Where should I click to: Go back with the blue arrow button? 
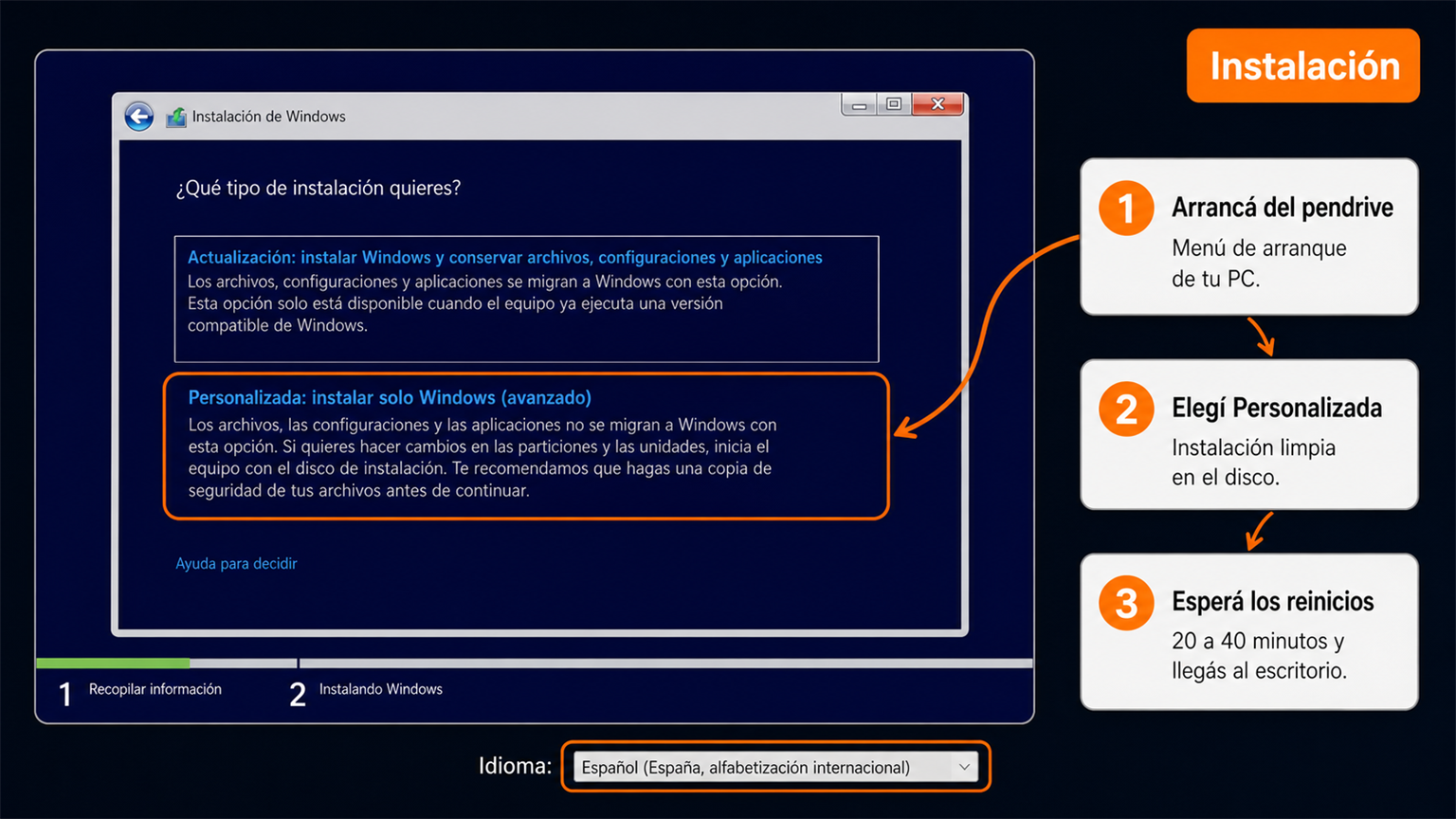[x=139, y=117]
